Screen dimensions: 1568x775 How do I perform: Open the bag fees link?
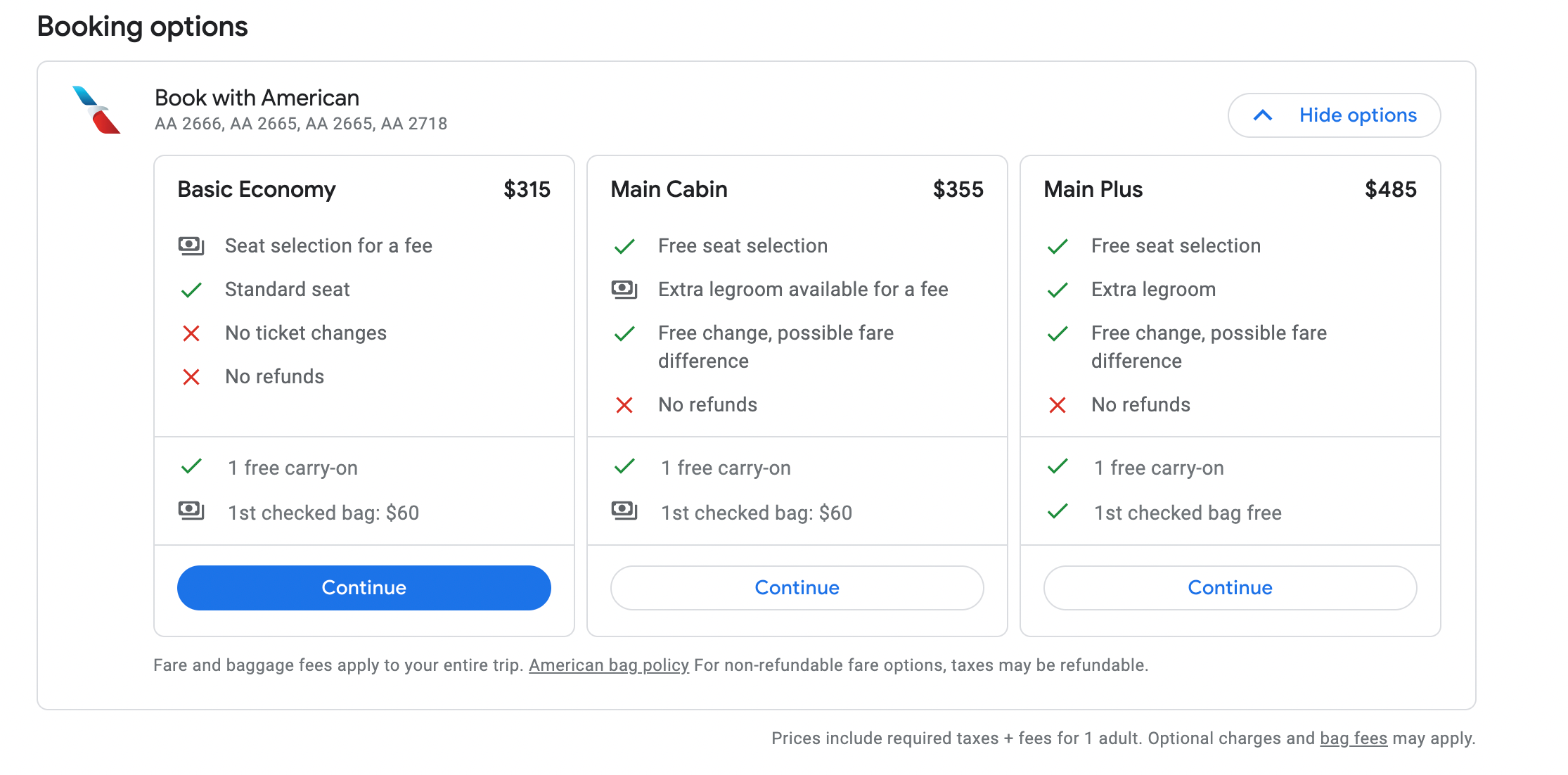pyautogui.click(x=1354, y=738)
